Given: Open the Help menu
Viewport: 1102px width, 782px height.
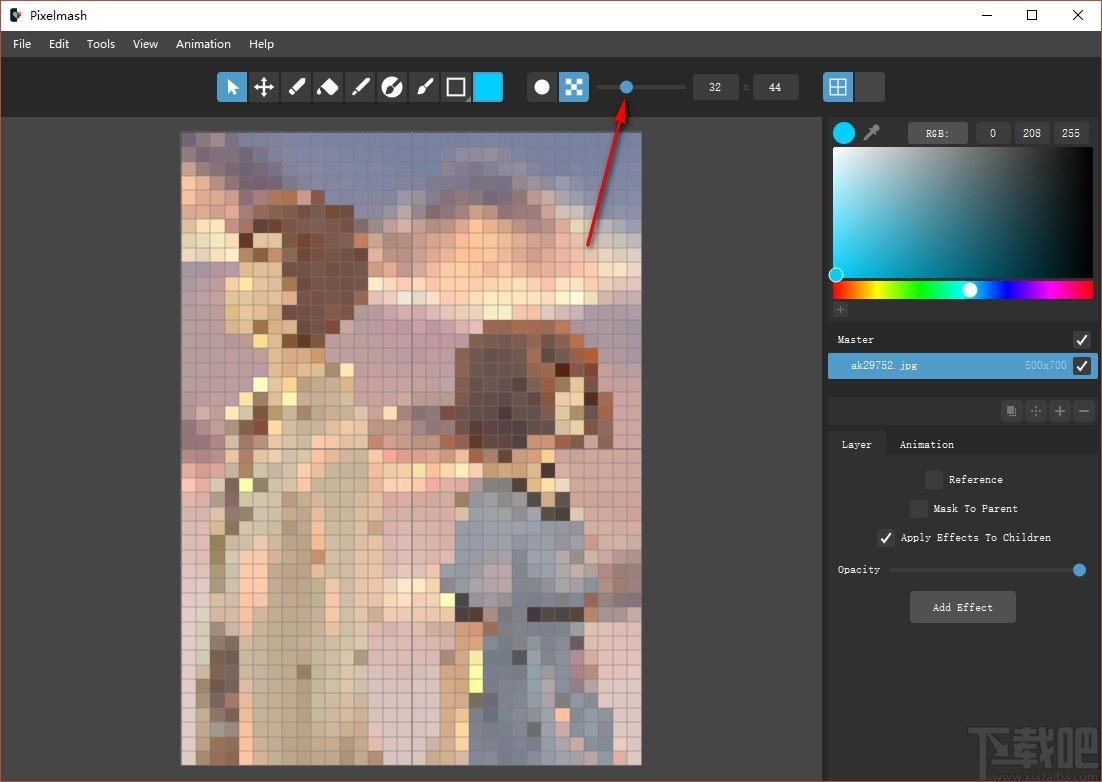Looking at the screenshot, I should [x=261, y=44].
